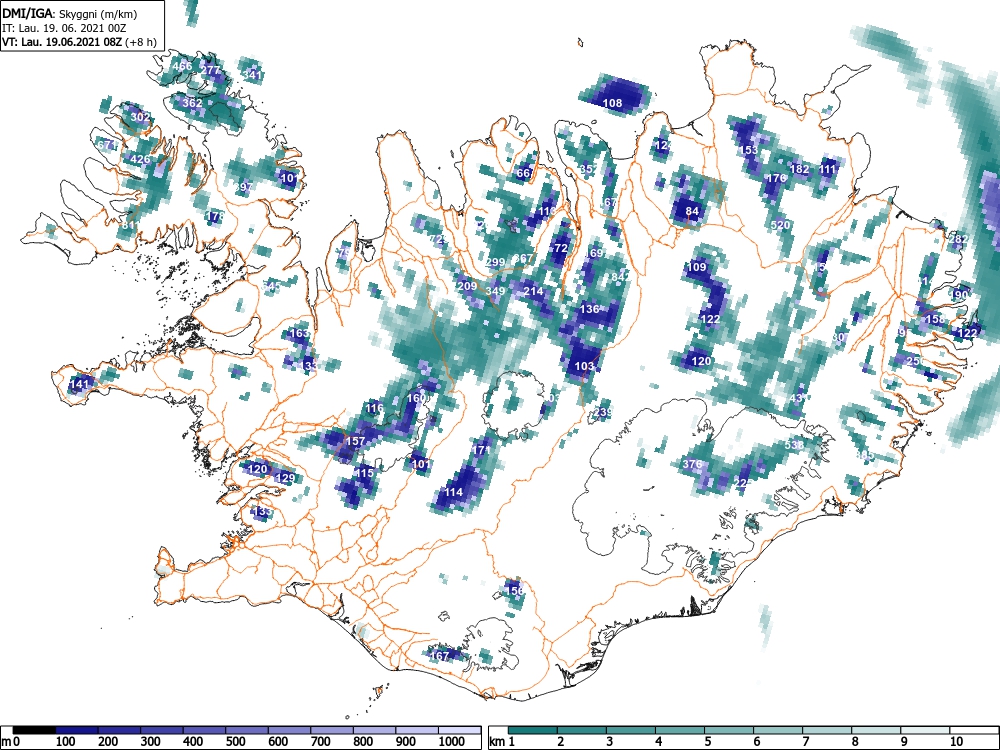
Task: Click the '299' visibility value
Action: (x=495, y=262)
